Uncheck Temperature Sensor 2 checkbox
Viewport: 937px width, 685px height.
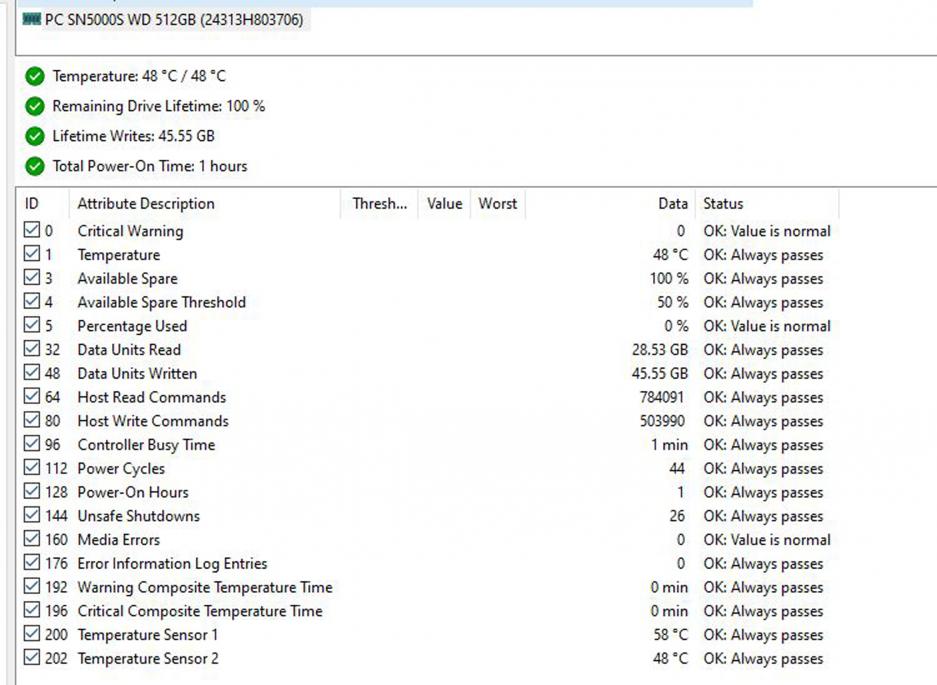point(32,659)
